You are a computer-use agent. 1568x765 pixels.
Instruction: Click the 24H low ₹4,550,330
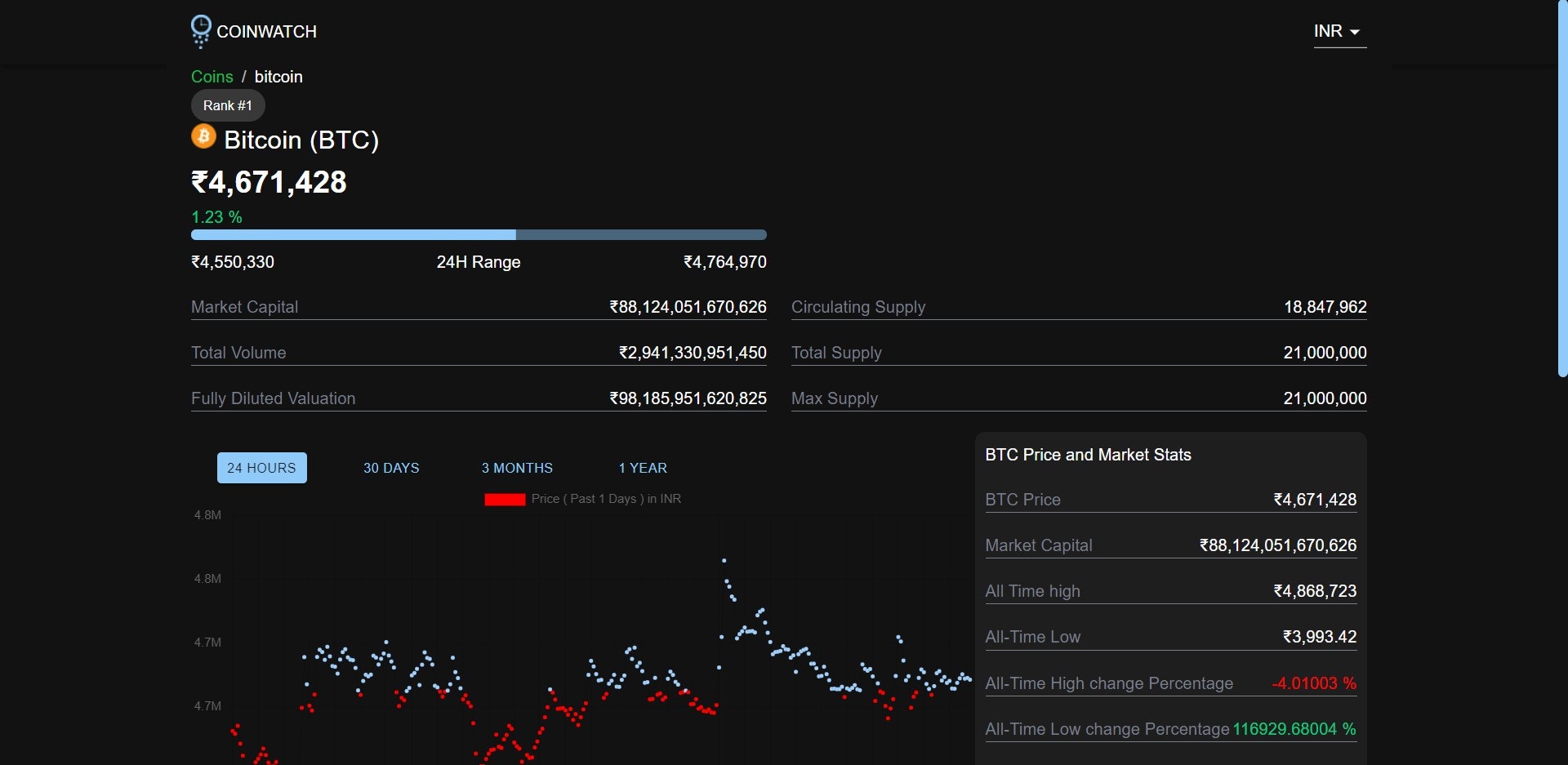tap(233, 262)
